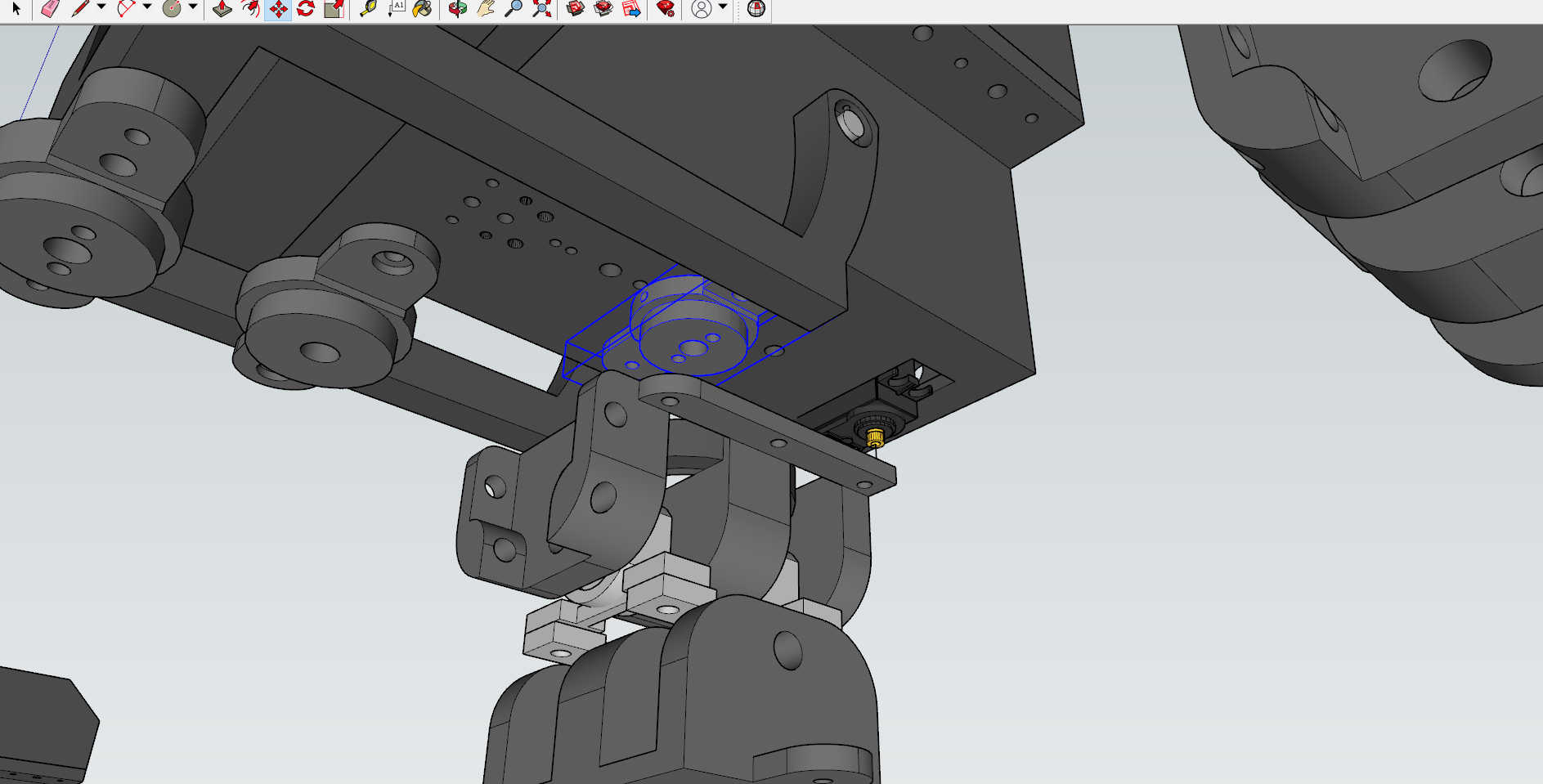1543x784 pixels.
Task: Choose the Circle shape tool
Action: click(172, 9)
